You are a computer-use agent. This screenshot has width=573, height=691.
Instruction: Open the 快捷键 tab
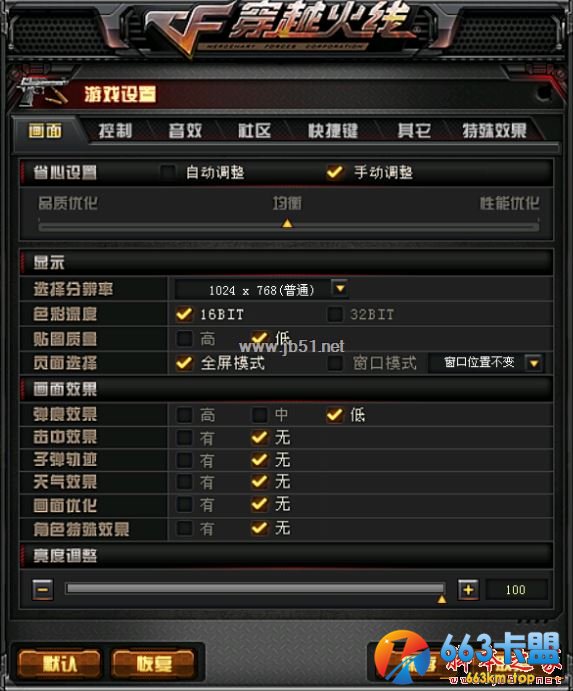(332, 130)
